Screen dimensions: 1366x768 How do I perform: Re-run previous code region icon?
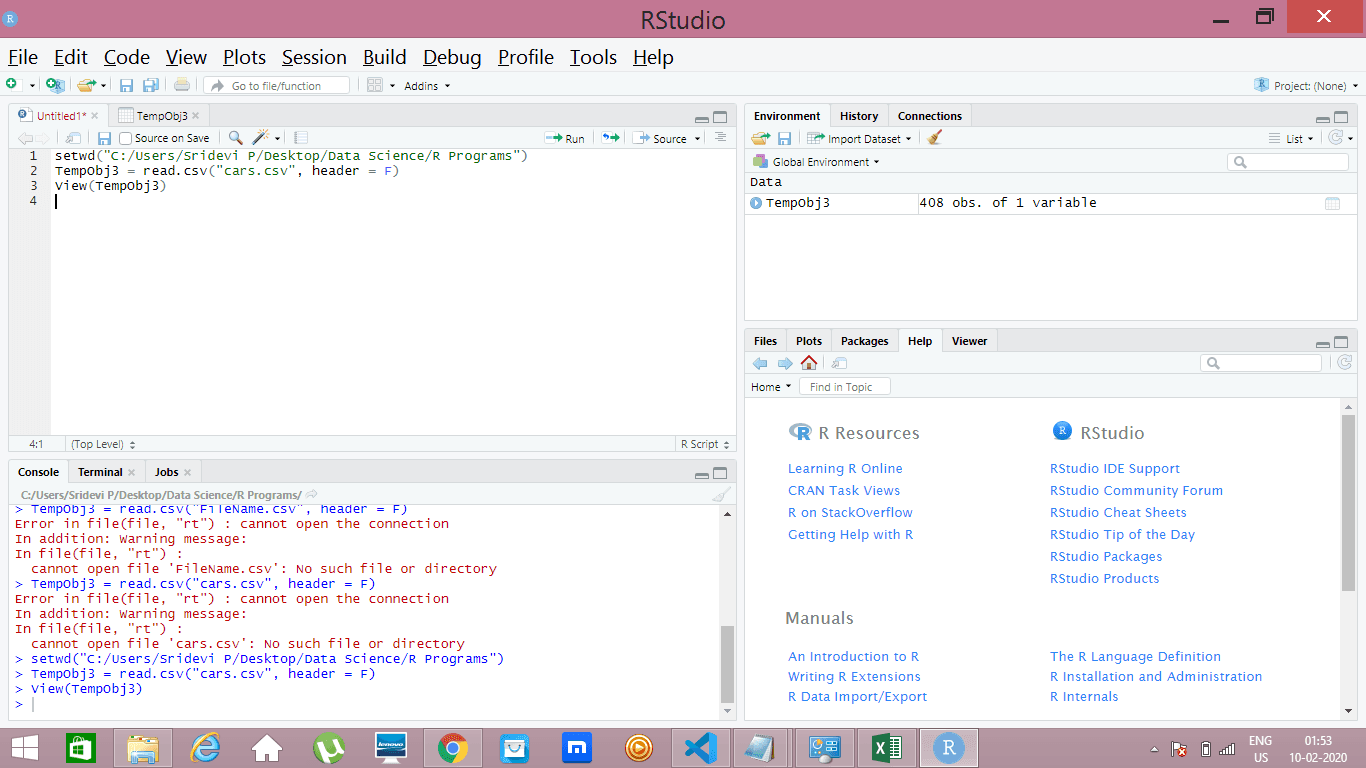coord(611,138)
